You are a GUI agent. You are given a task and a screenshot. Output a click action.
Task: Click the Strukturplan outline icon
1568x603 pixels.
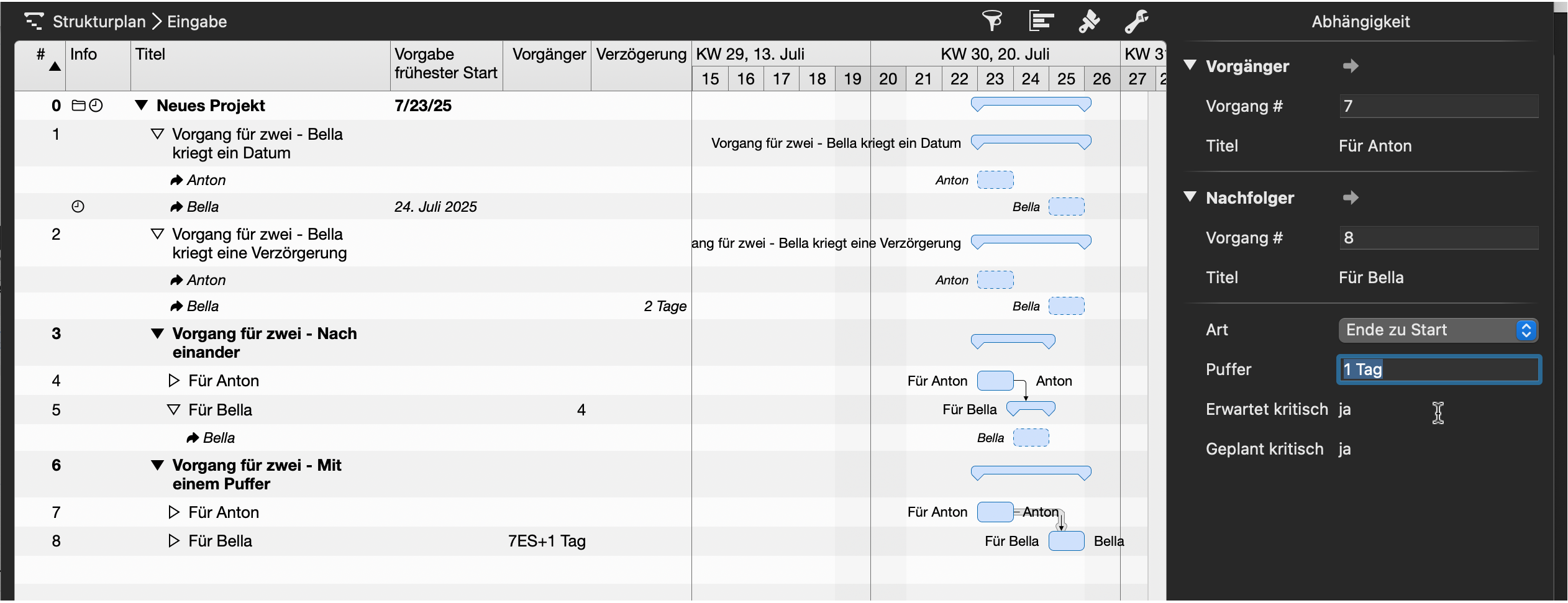(x=34, y=22)
